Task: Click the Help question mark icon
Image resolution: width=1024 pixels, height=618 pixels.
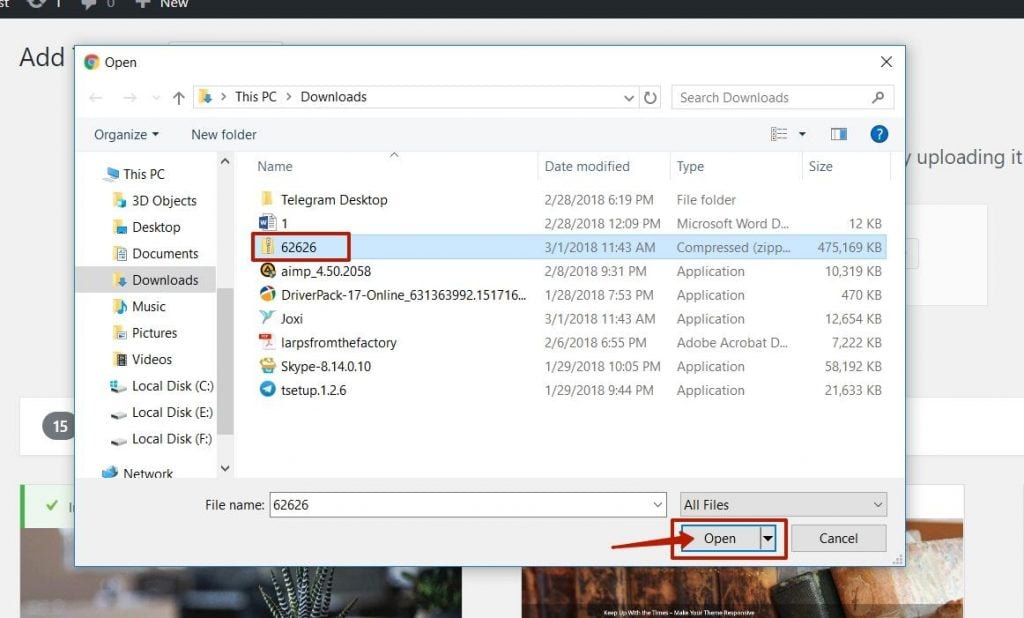Action: coord(879,134)
